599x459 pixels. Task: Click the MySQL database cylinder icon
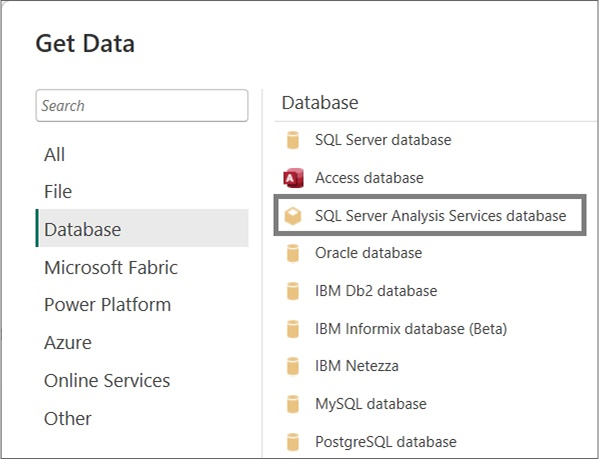pos(293,404)
